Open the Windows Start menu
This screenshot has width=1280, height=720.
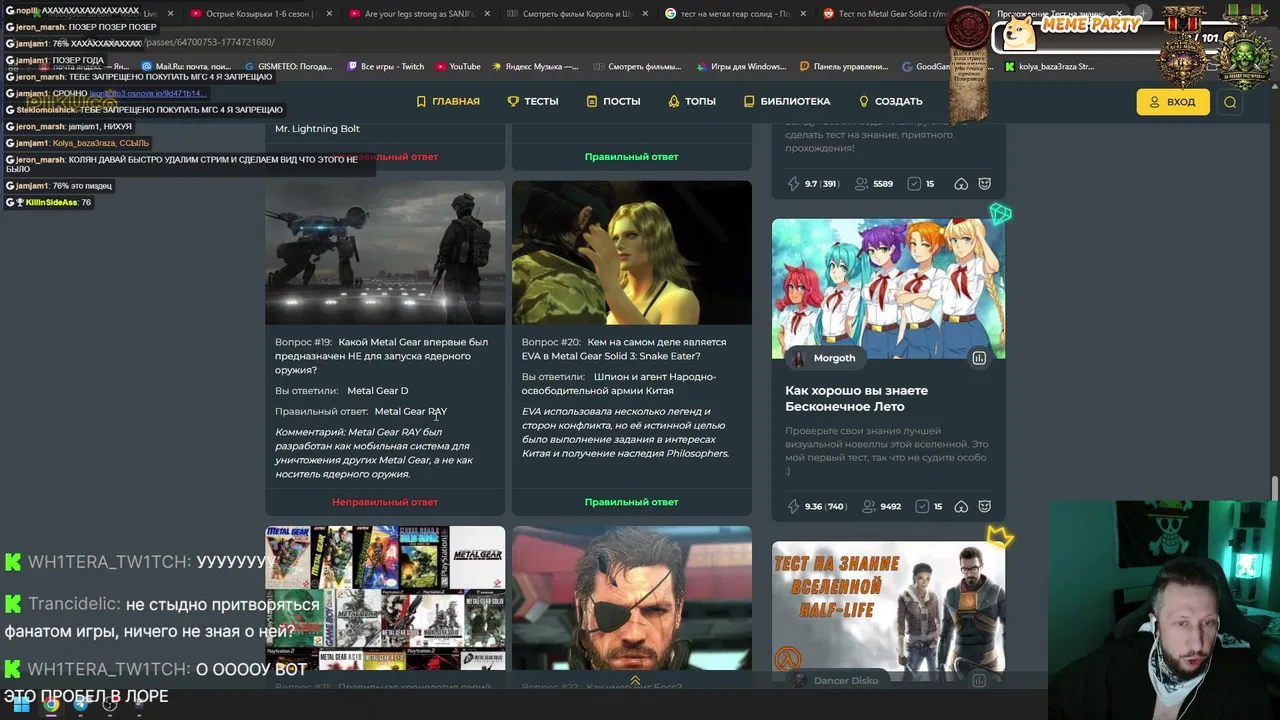tap(21, 704)
